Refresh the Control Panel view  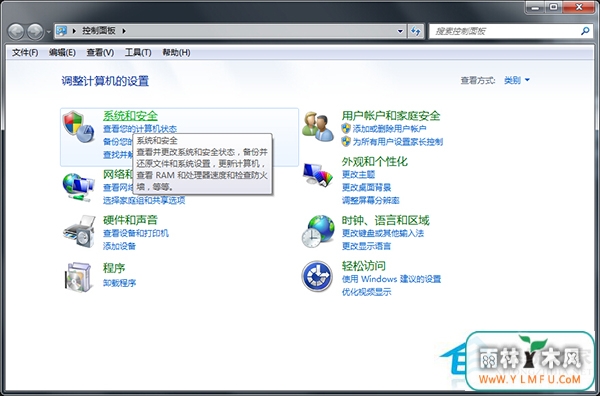coord(416,31)
